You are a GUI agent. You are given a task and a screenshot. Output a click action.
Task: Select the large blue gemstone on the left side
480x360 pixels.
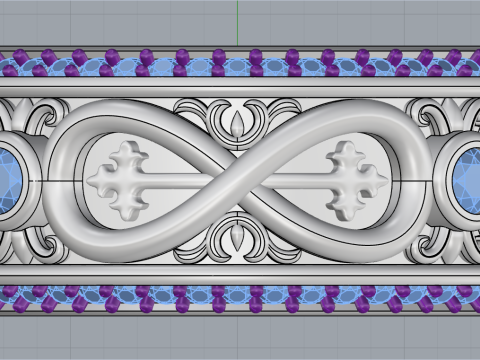(10, 181)
